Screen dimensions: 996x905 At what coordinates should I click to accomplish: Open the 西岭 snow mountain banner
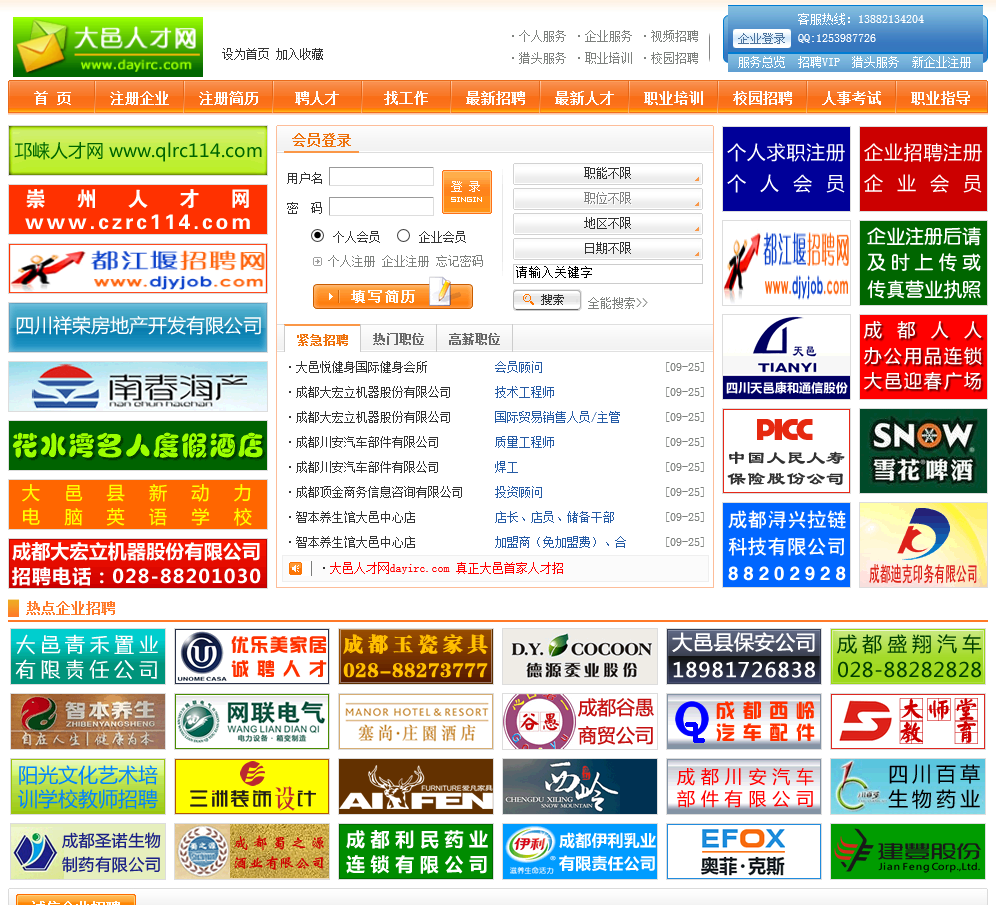[580, 786]
